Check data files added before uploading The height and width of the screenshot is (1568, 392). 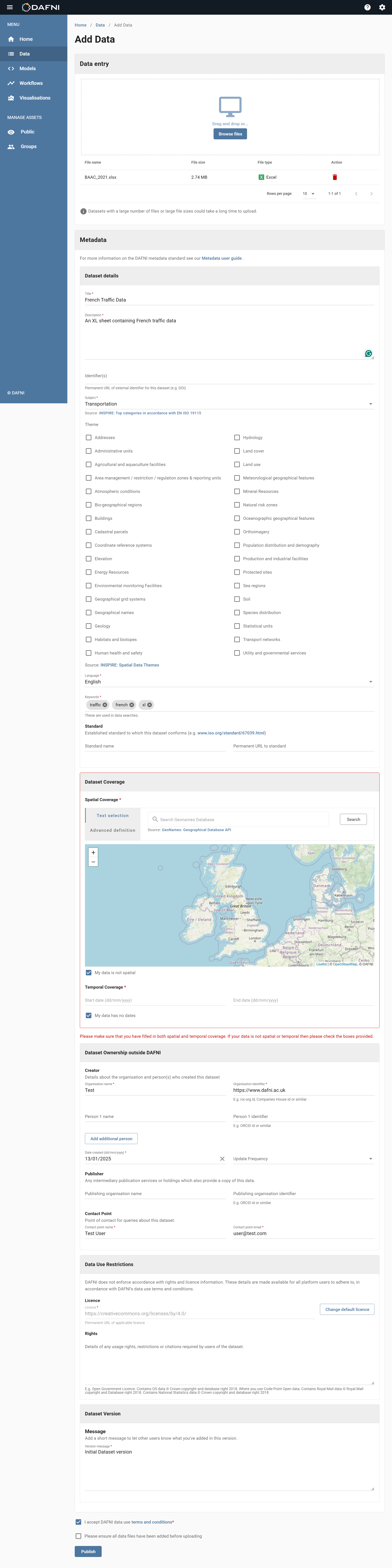(x=78, y=1536)
